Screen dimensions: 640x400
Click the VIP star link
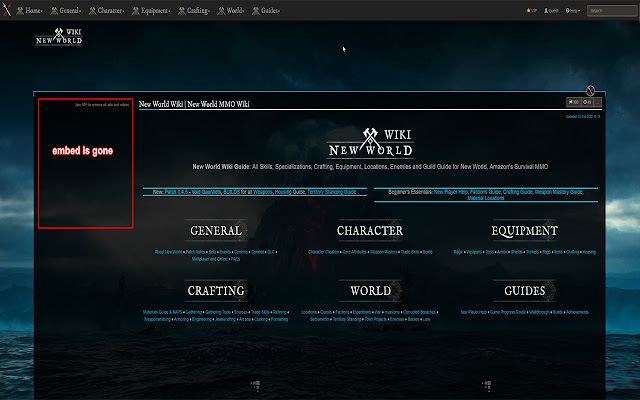531,11
